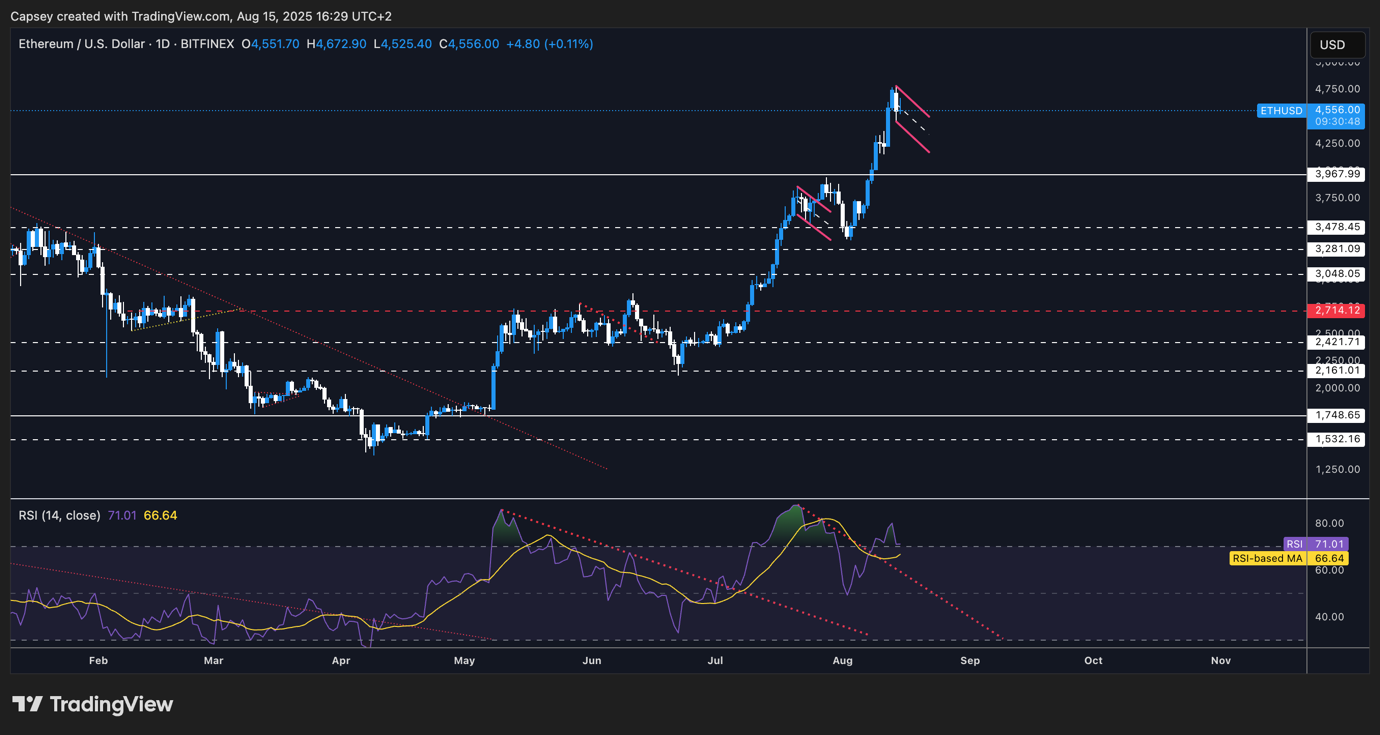Image resolution: width=1380 pixels, height=735 pixels.
Task: Click the RSI (14, close) indicator legend
Action: pos(59,515)
